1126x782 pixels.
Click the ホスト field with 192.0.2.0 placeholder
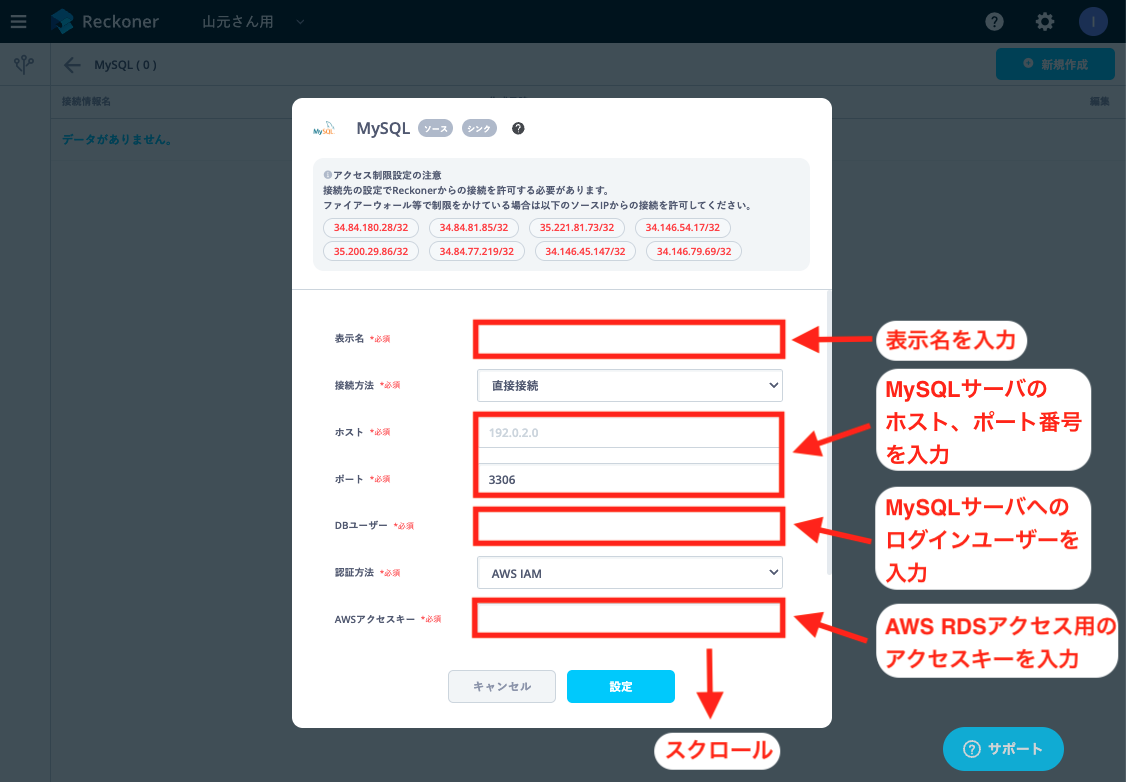pos(629,432)
